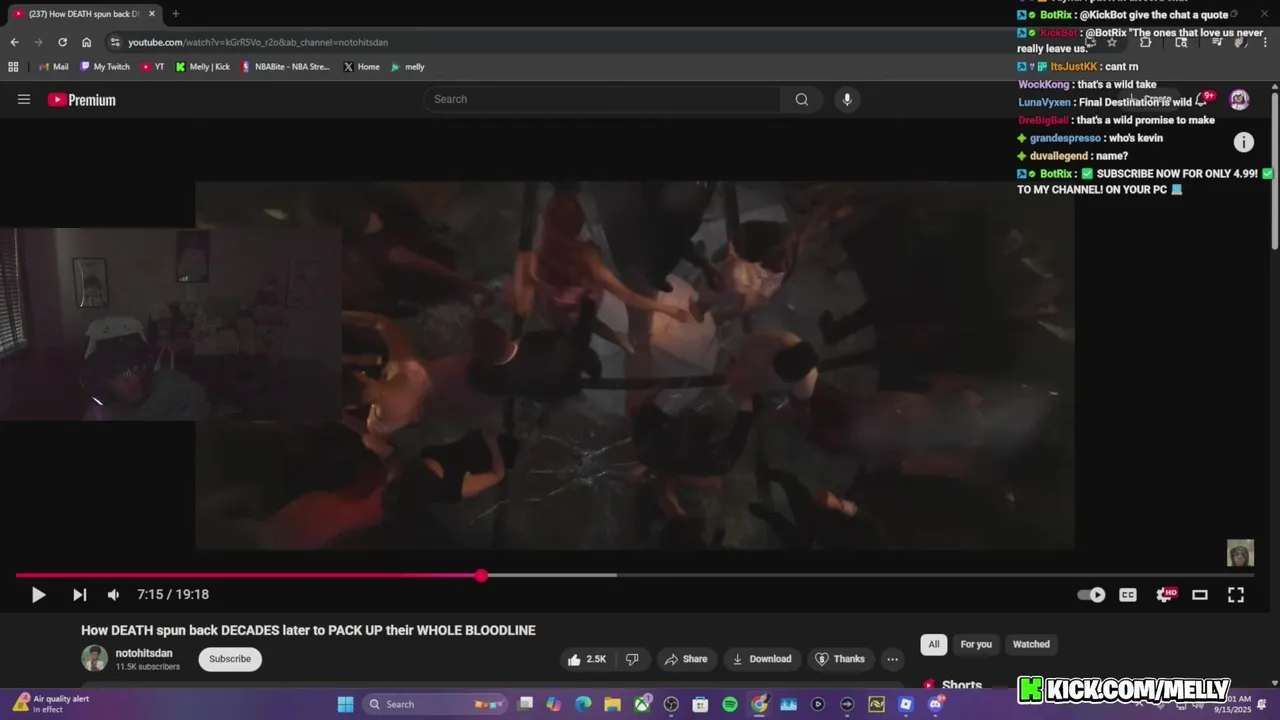Click the page vertical scrollbar

[x=1275, y=170]
